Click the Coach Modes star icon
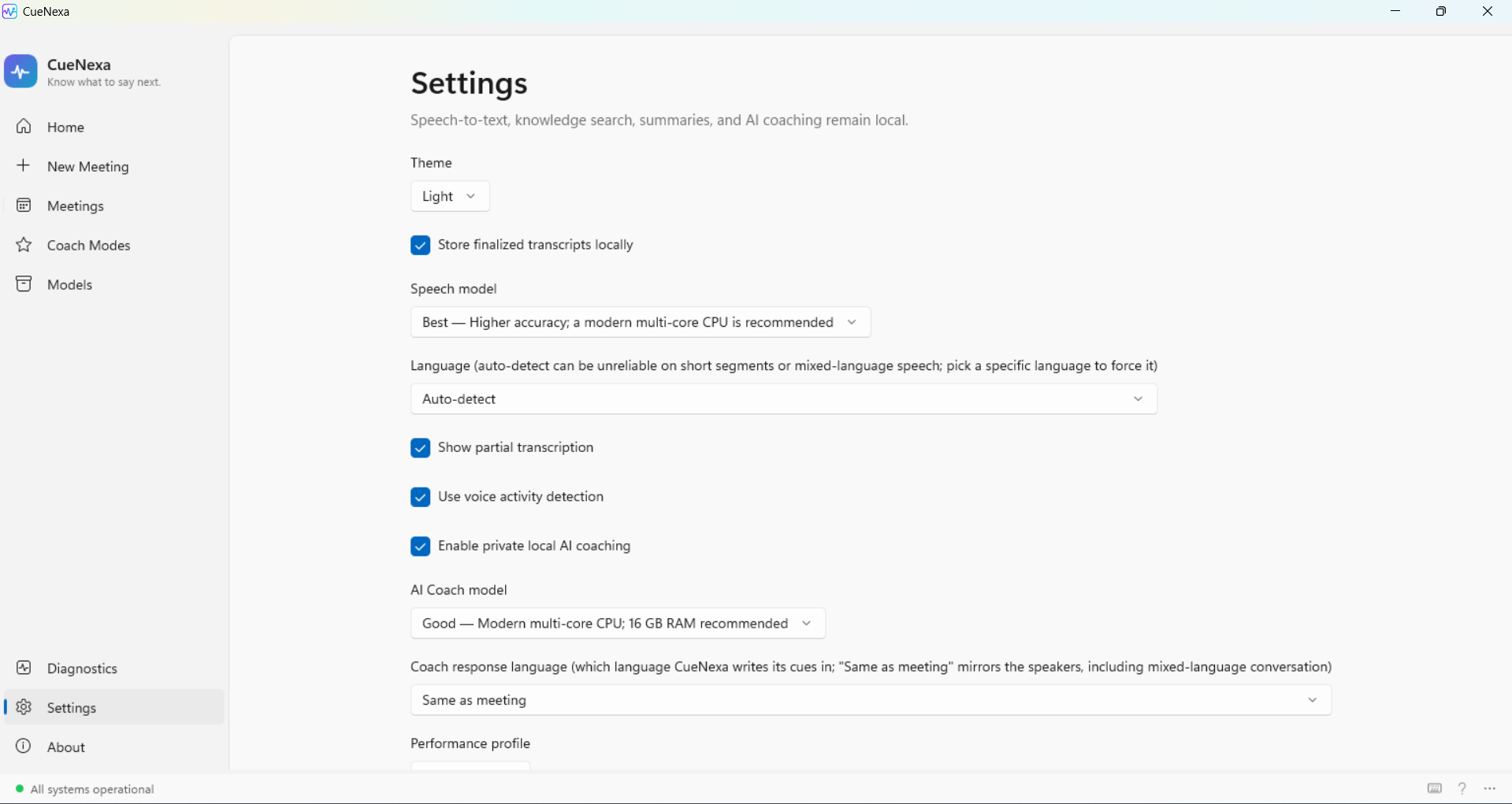The width and height of the screenshot is (1512, 804). tap(24, 245)
